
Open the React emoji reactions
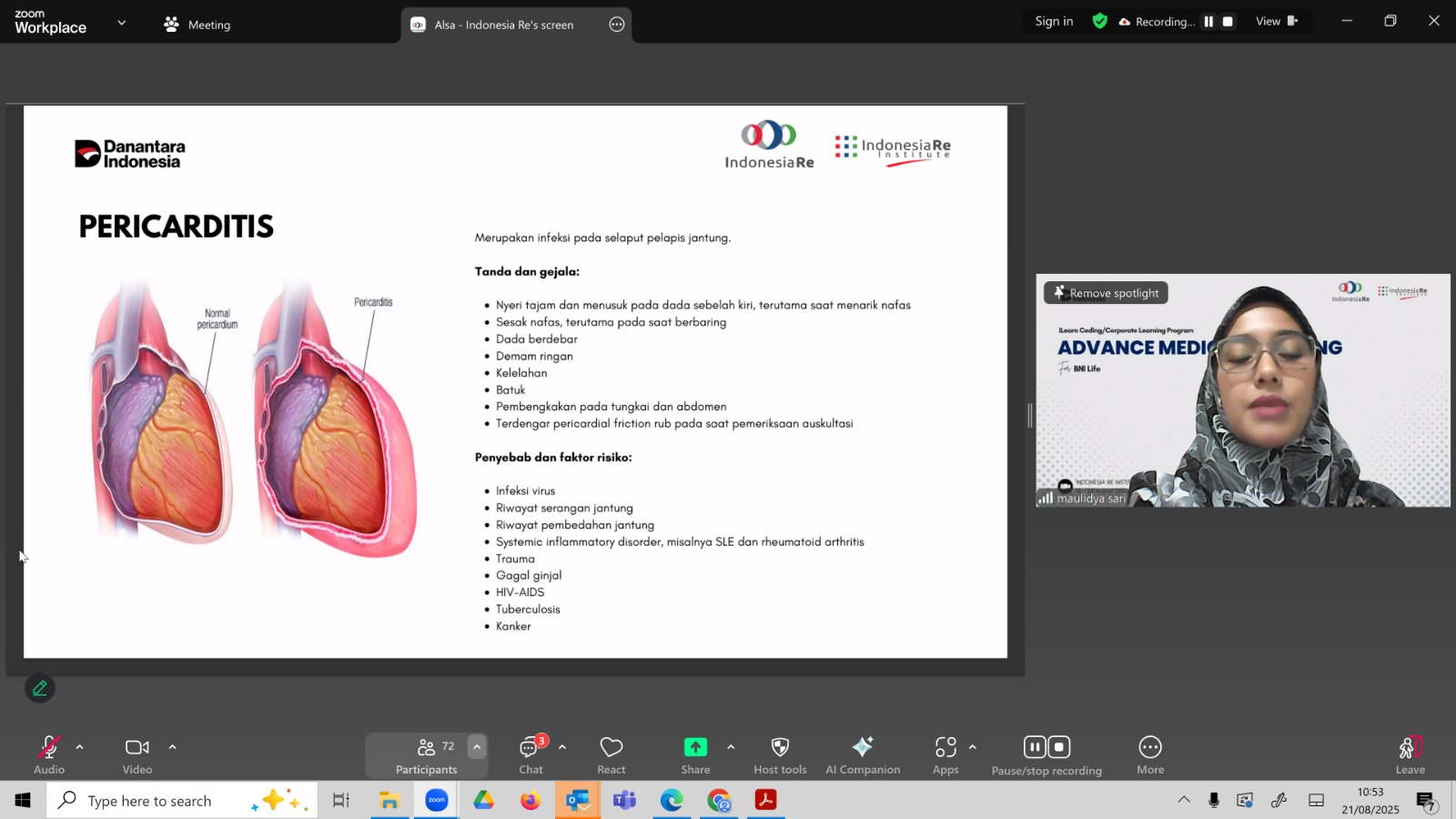pos(611,754)
